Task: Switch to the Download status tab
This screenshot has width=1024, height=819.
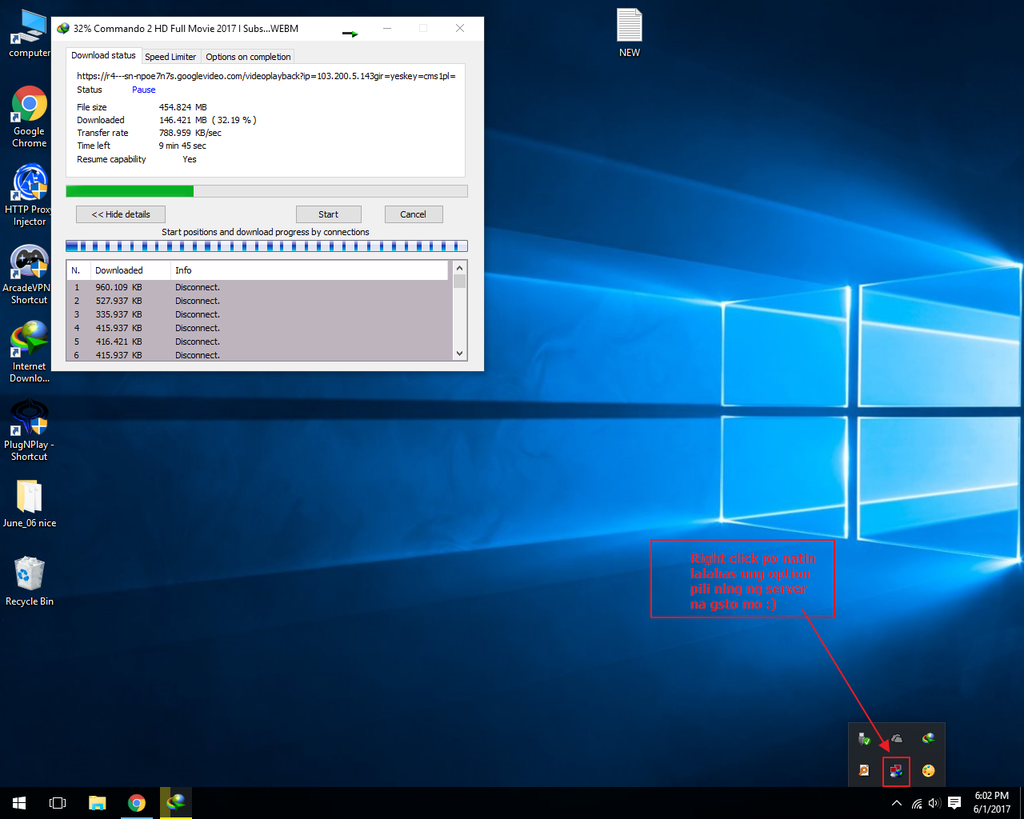Action: point(103,56)
